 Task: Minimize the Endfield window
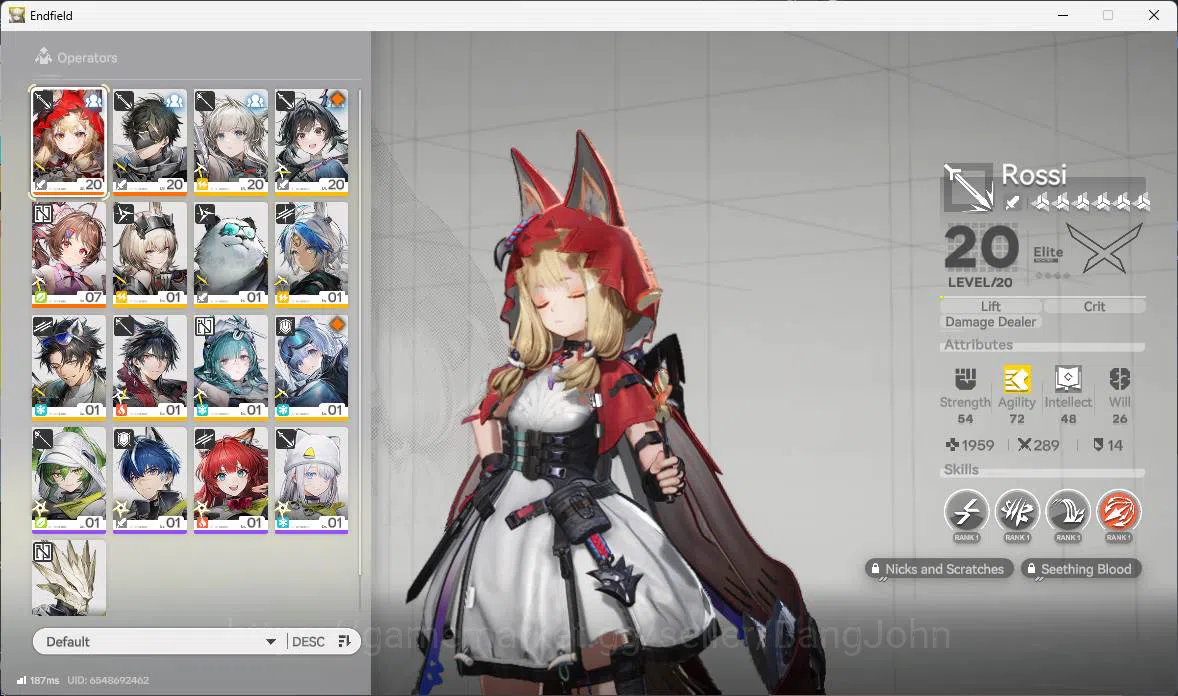tap(1063, 15)
